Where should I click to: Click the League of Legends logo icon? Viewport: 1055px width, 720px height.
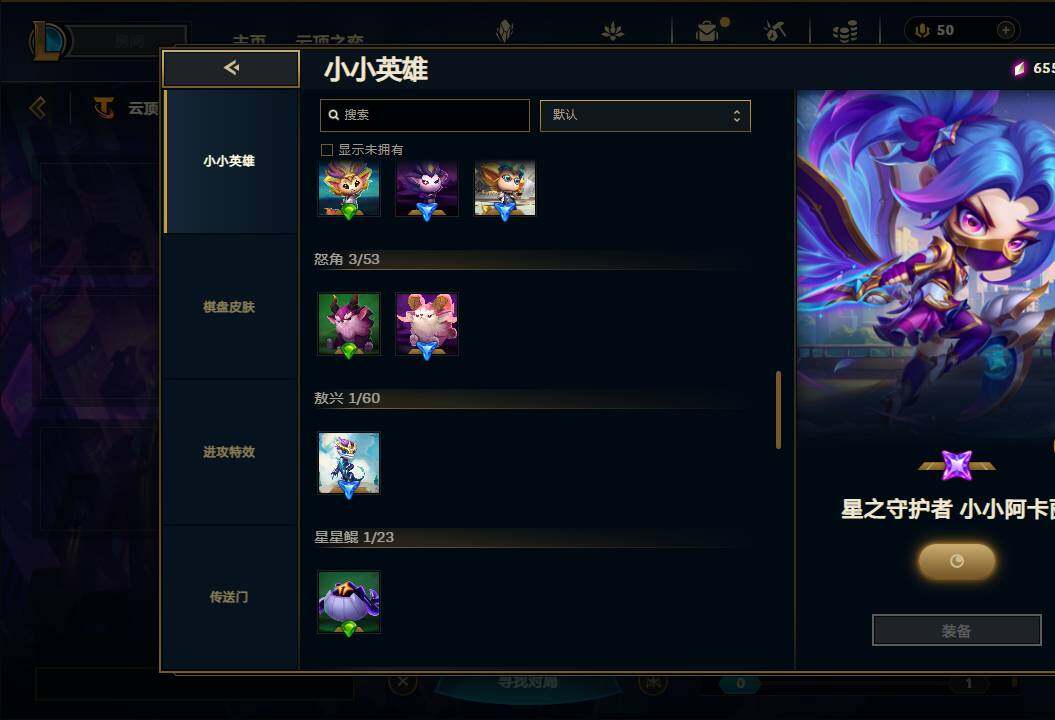pyautogui.click(x=46, y=40)
